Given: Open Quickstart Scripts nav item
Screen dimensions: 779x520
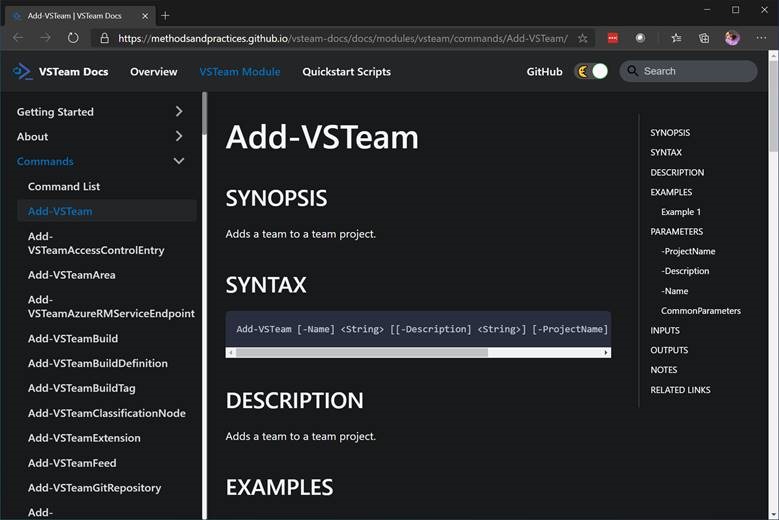Looking at the screenshot, I should pyautogui.click(x=346, y=72).
